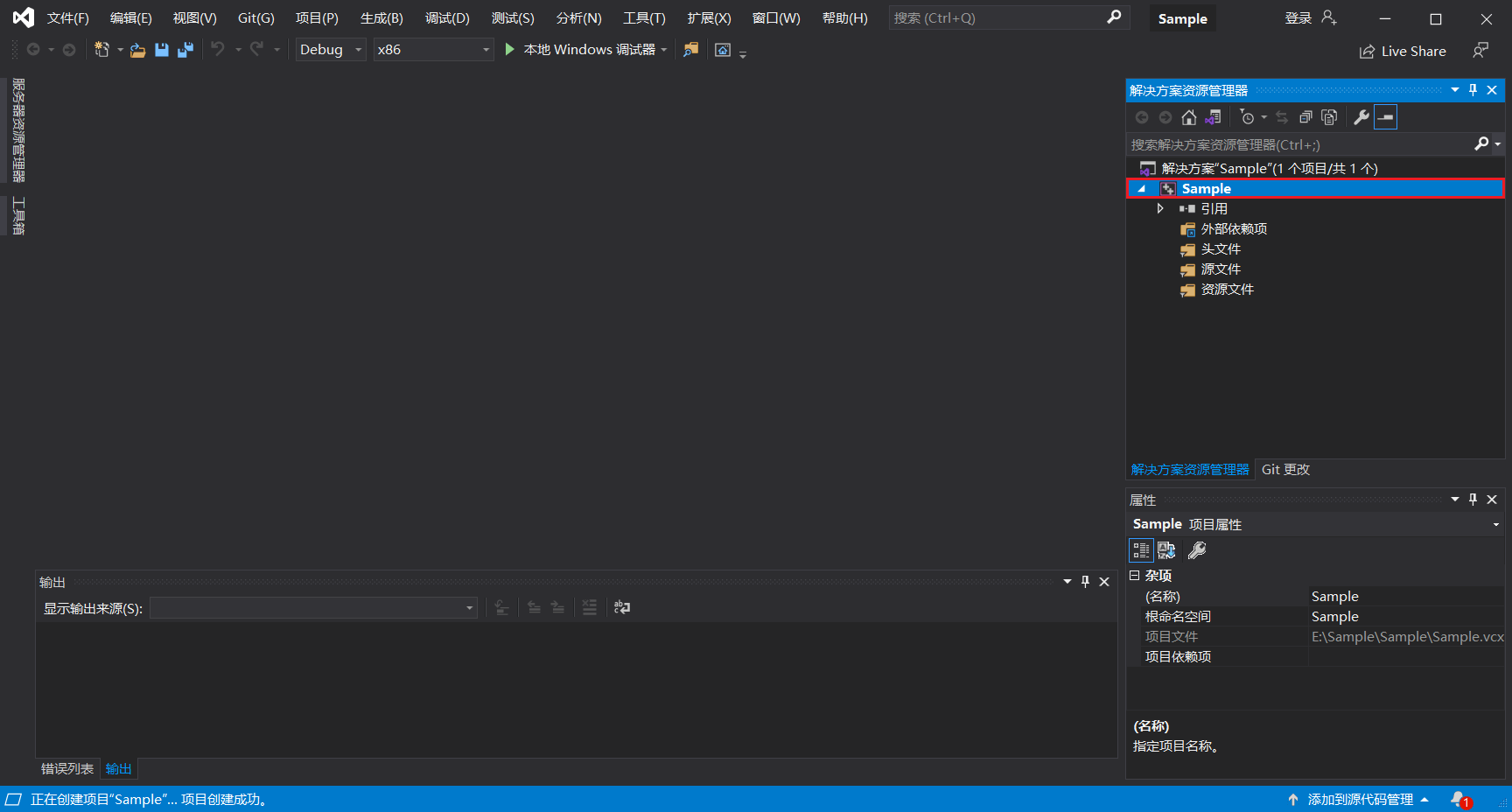Toggle the preview selected items button

tap(1386, 117)
